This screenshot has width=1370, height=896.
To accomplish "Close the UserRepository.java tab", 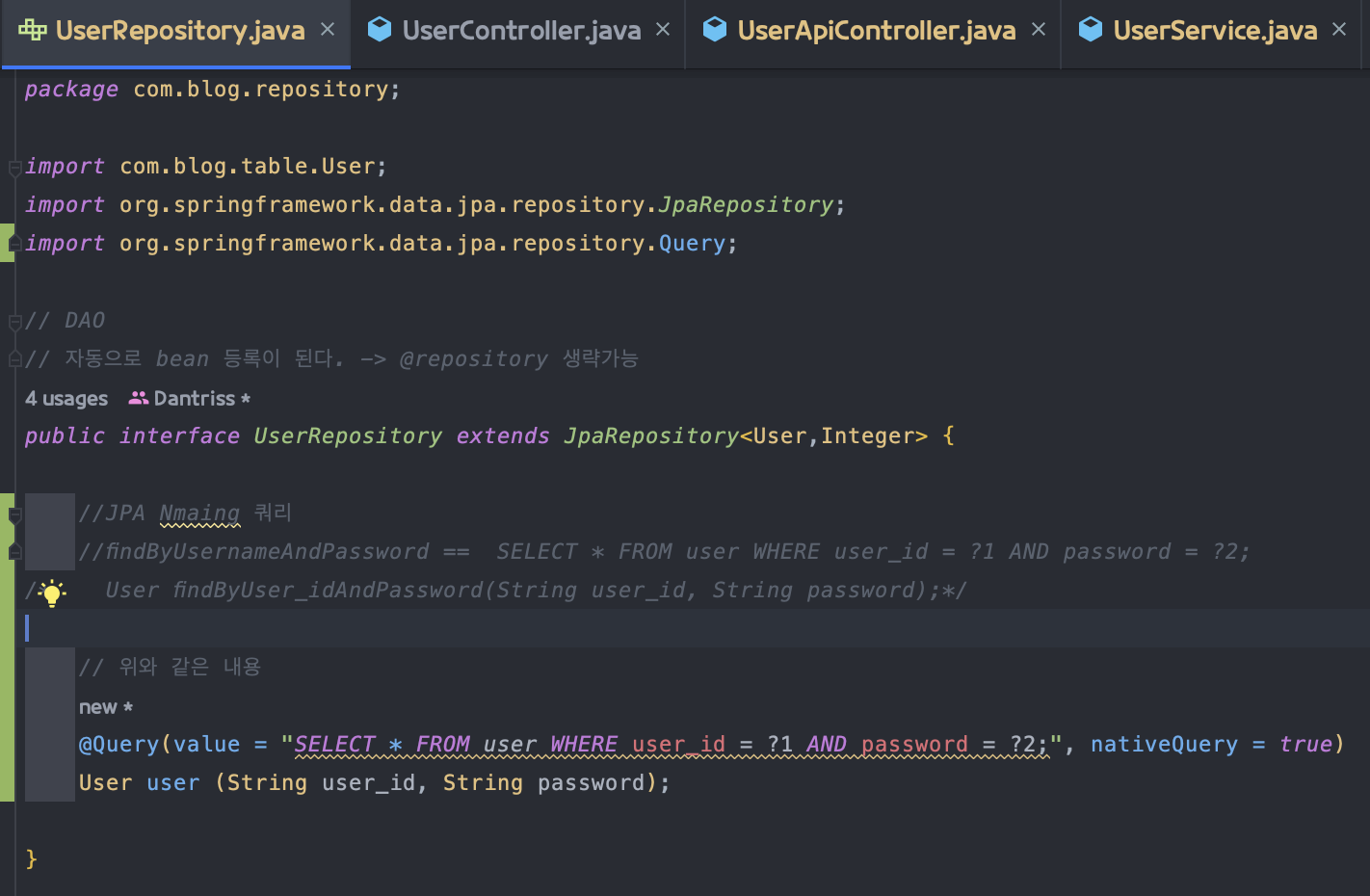I will (328, 30).
